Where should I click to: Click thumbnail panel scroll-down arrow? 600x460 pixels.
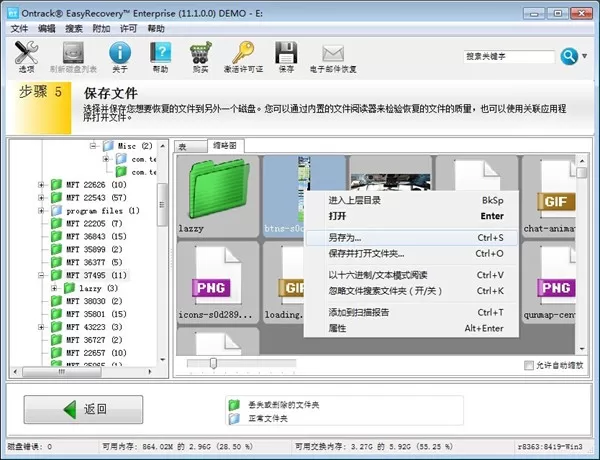point(582,349)
